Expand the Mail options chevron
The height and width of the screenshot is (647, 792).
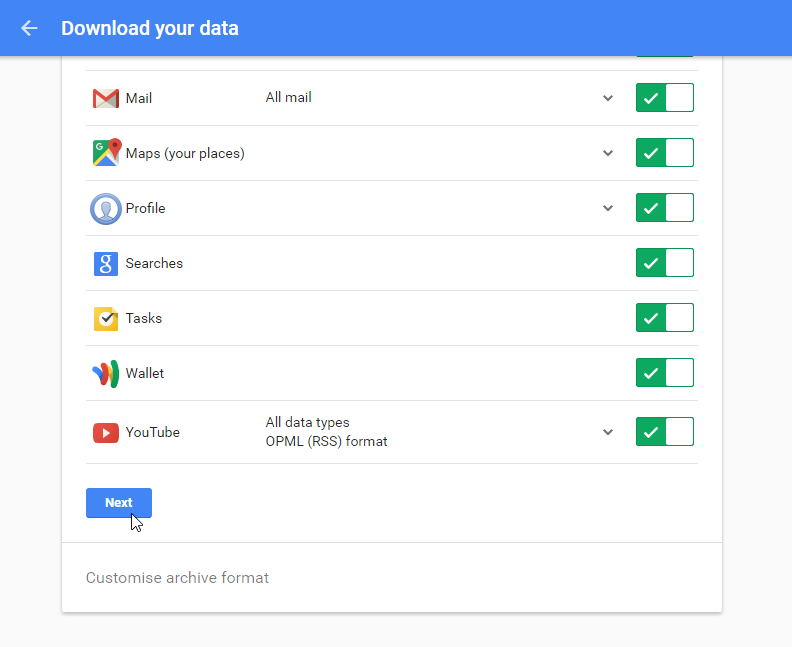(x=608, y=98)
